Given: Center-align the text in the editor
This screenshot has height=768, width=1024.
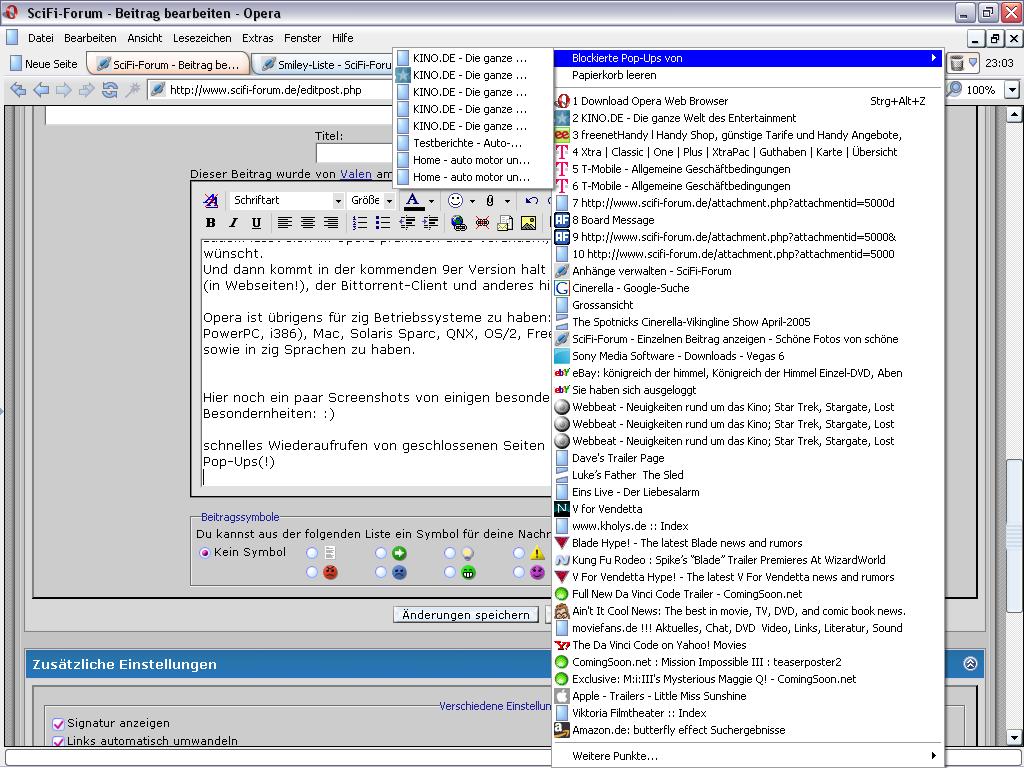Looking at the screenshot, I should [308, 223].
